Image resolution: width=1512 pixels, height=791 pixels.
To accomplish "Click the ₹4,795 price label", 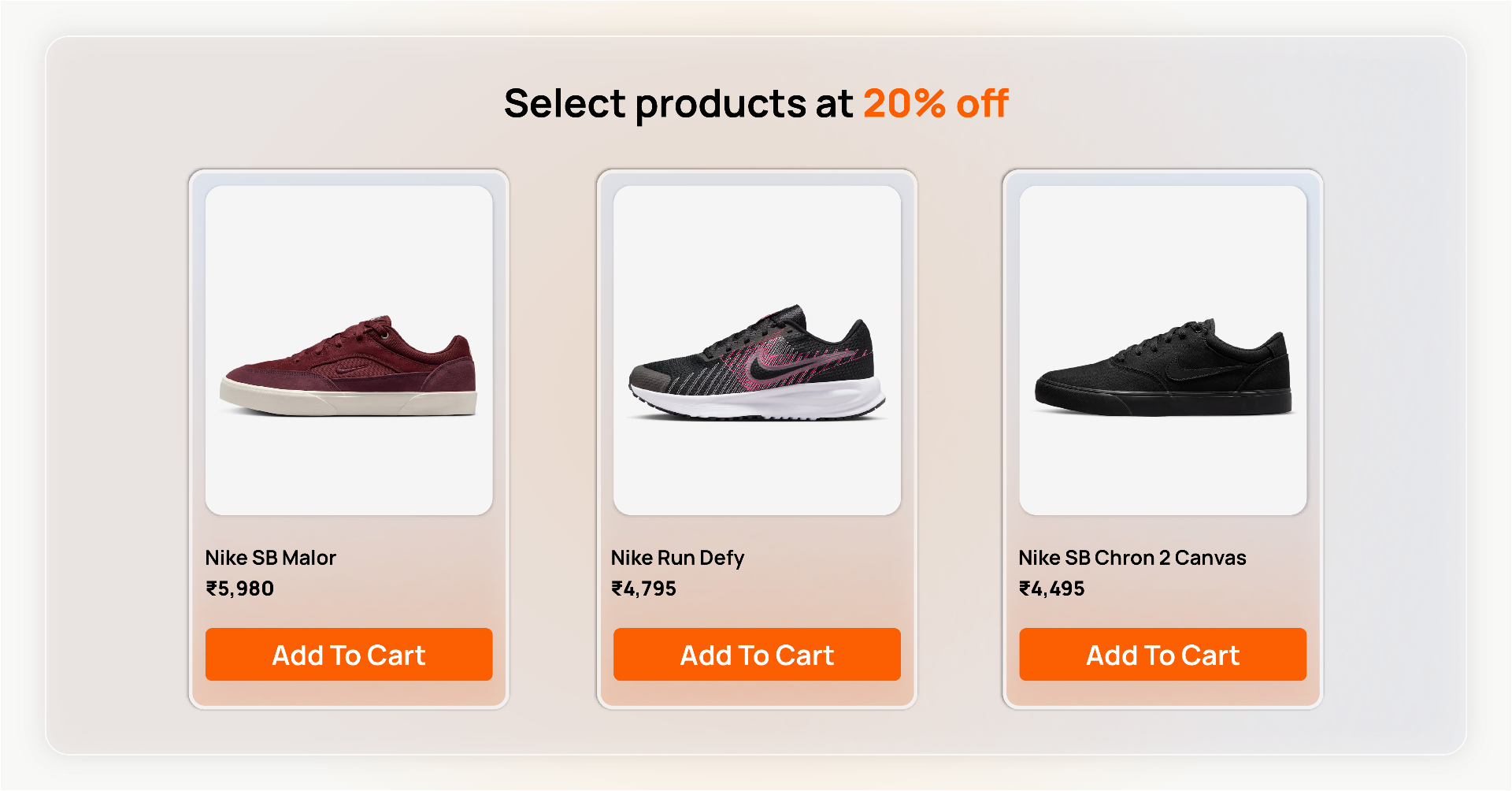I will pos(644,589).
